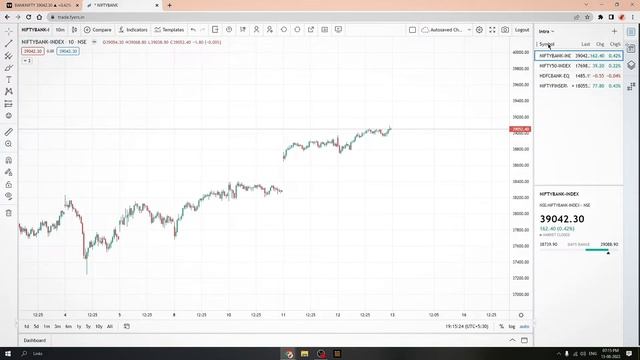Select the brush drawing tool
The width and height of the screenshot is (640, 360).
tap(9, 68)
